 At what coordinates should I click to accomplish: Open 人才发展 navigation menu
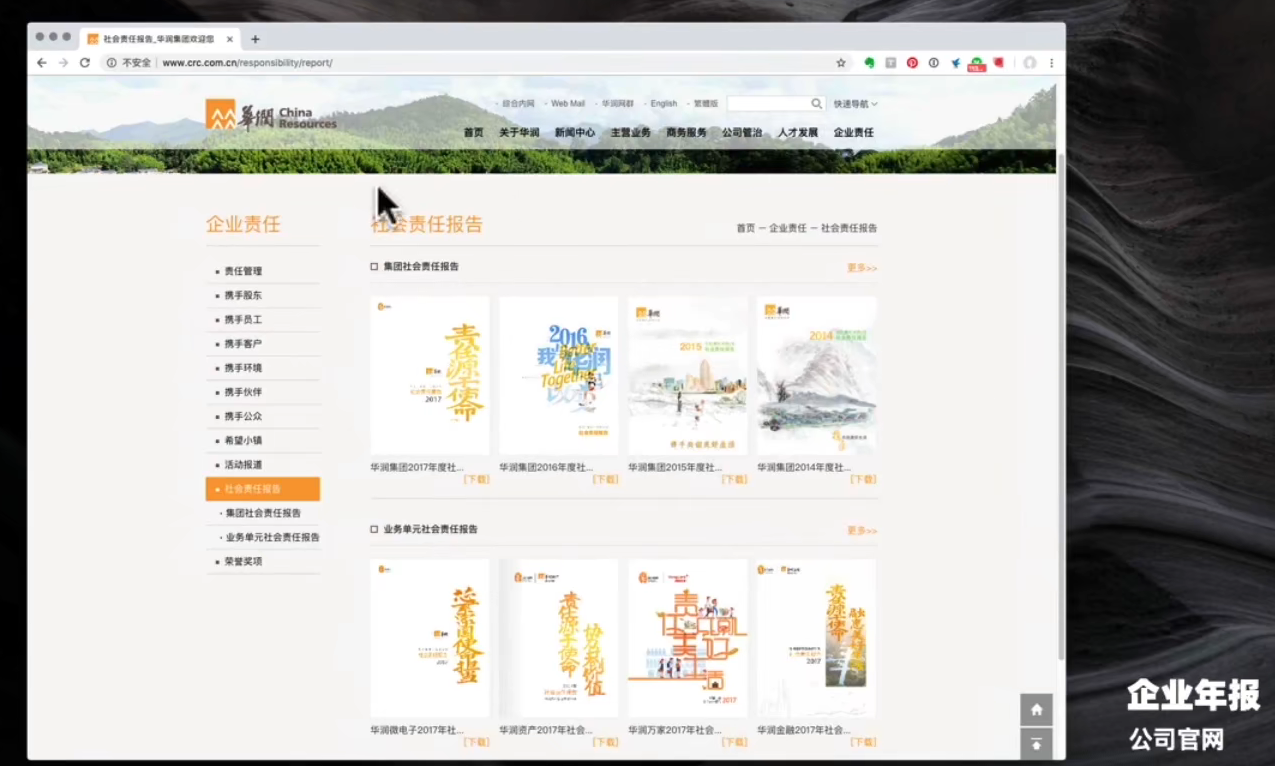tap(798, 132)
